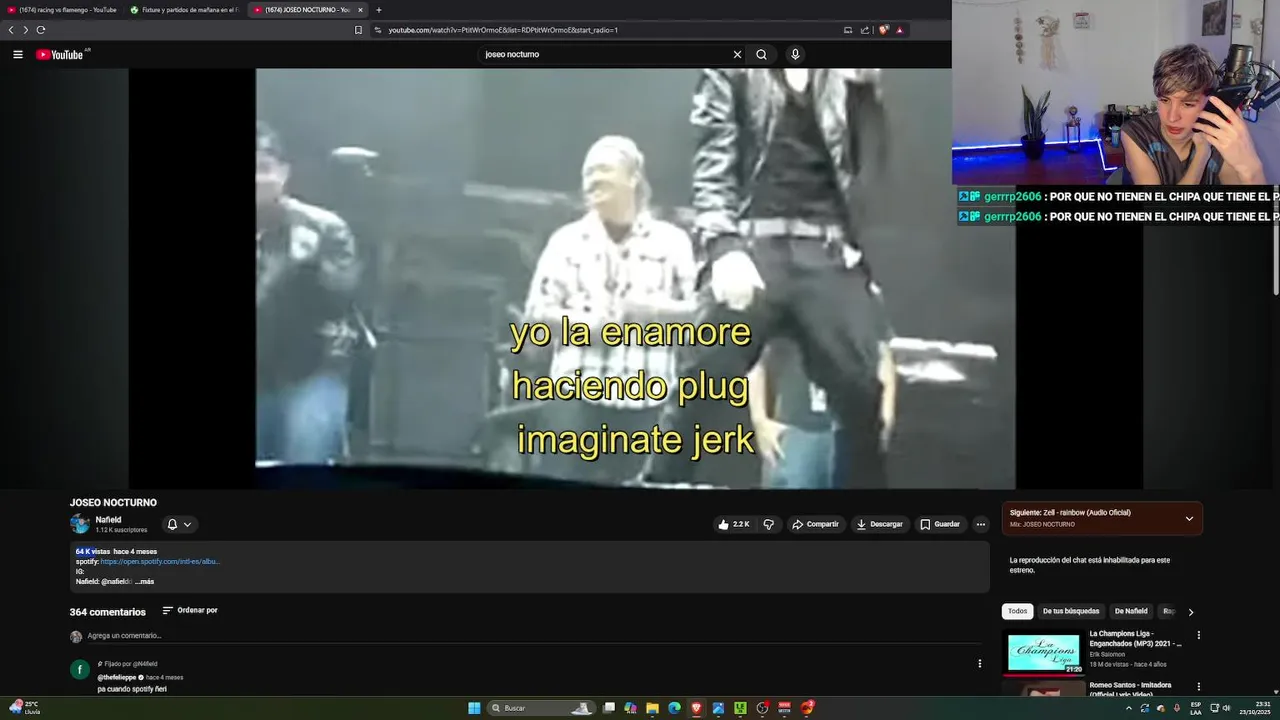Open the Nafield channel avatar

coord(80,524)
